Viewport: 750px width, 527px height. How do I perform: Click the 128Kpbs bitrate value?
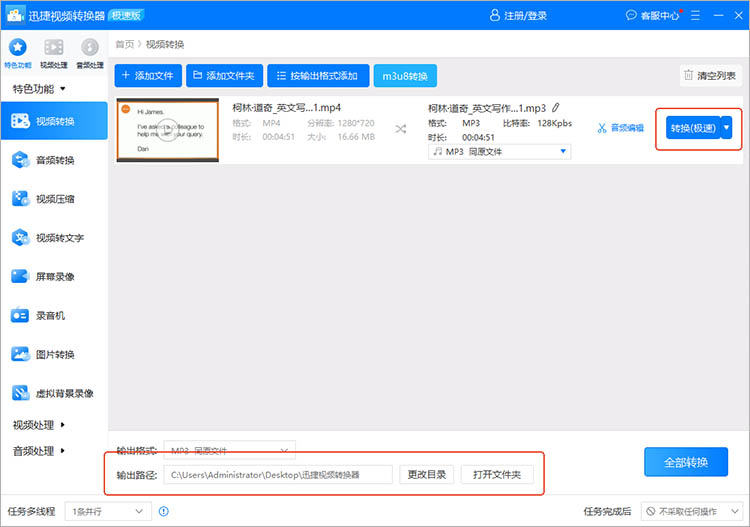click(x=554, y=123)
